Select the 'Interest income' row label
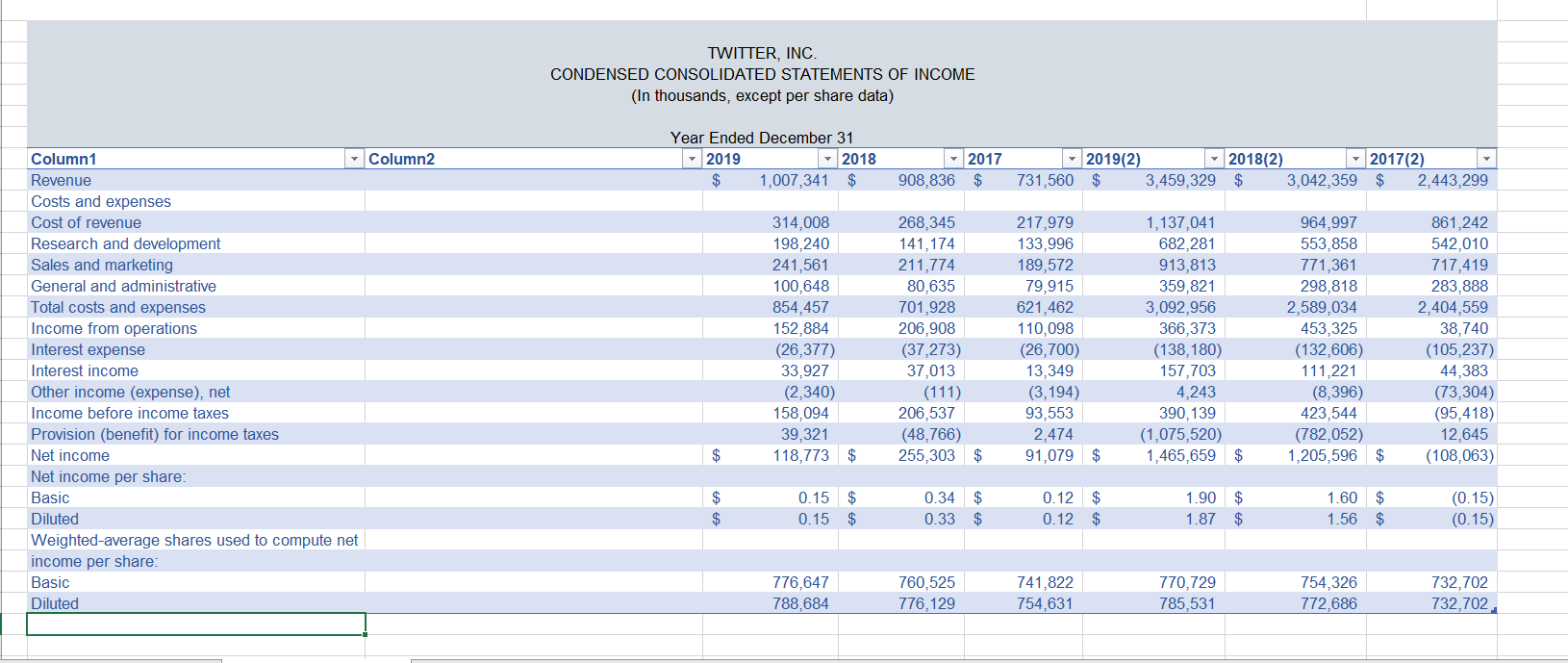This screenshot has height=663, width=1568. tap(85, 370)
